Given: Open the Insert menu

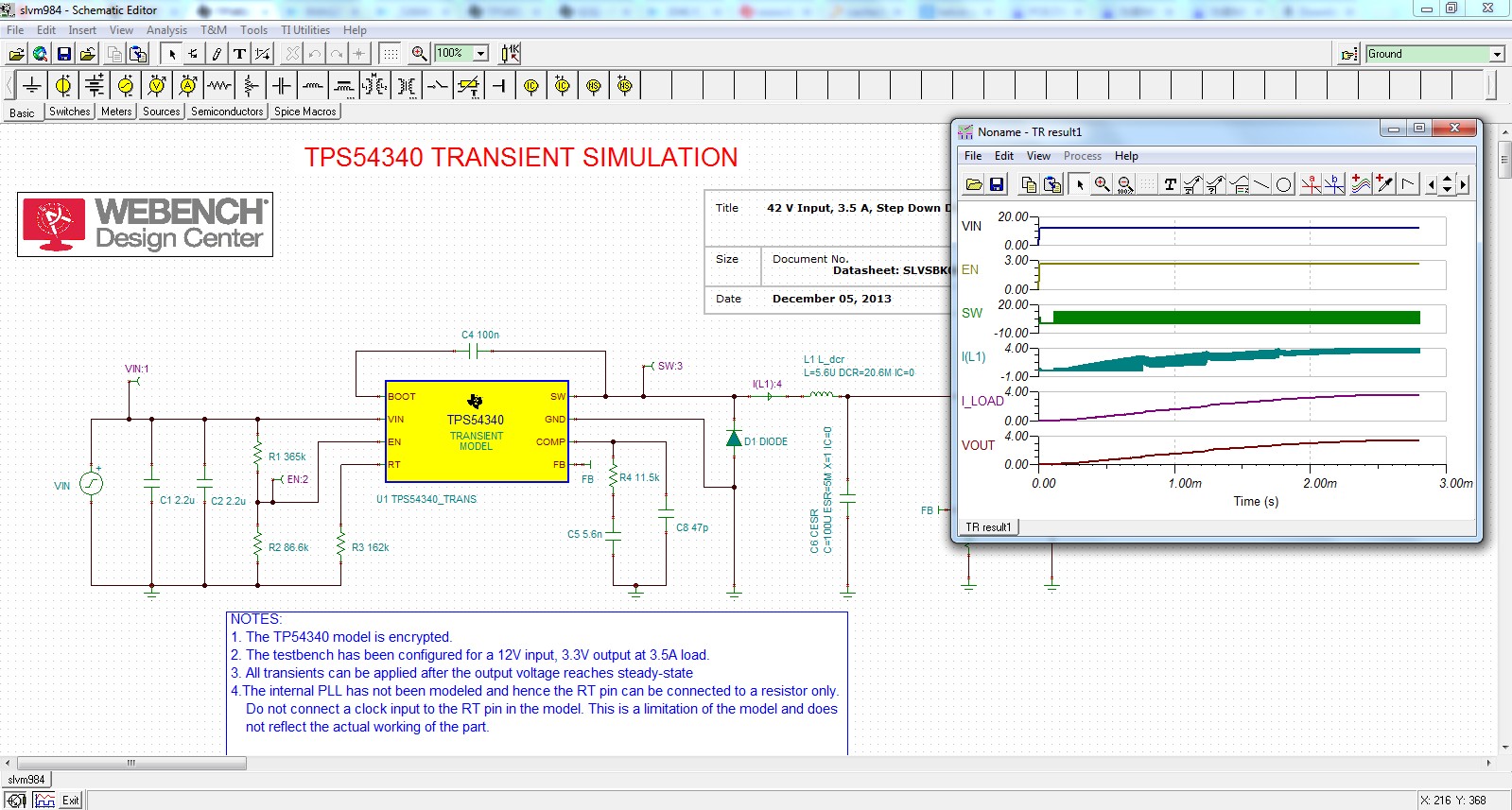Looking at the screenshot, I should (82, 30).
